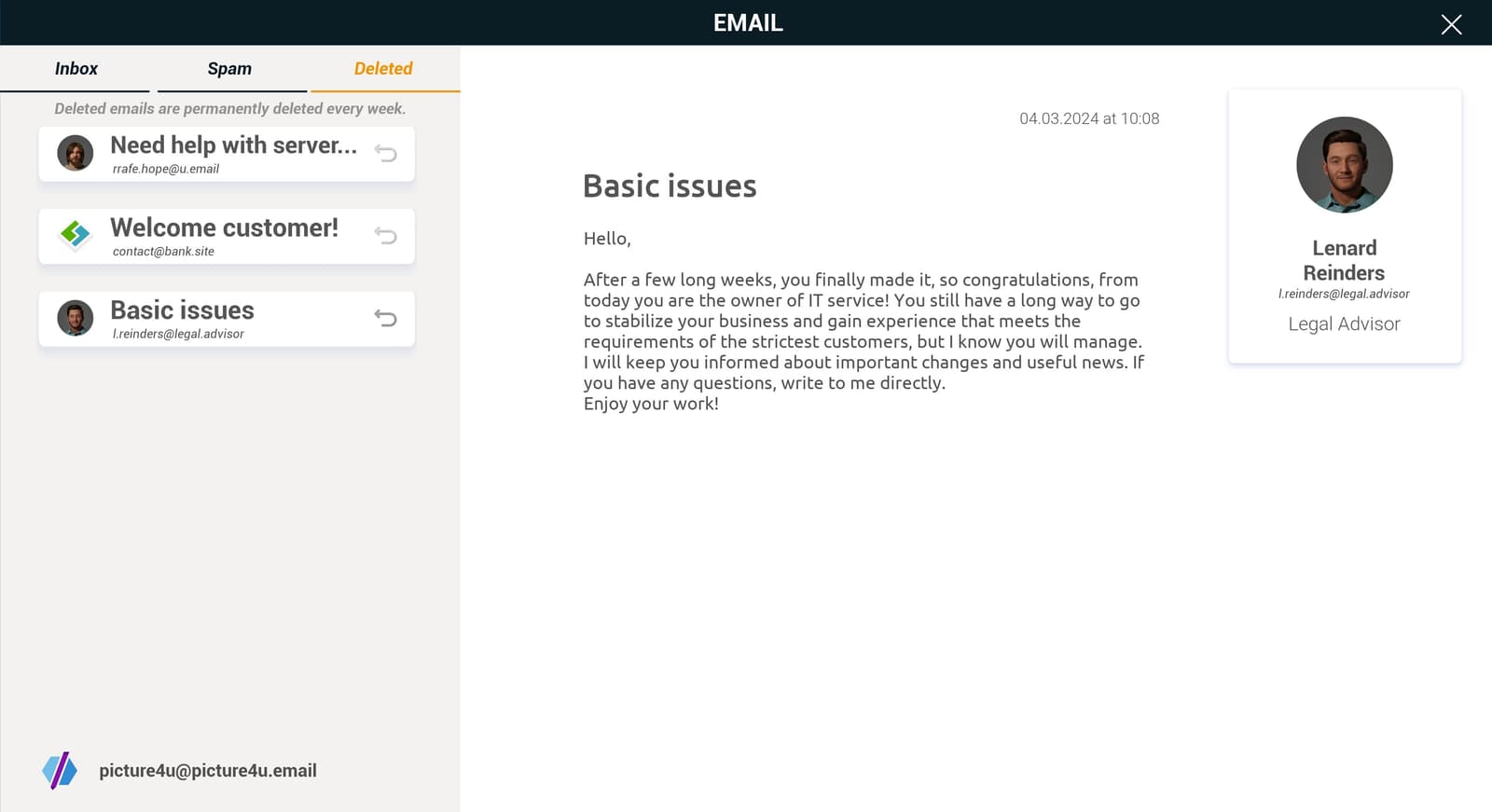This screenshot has width=1492, height=812.
Task: Click l.reinders avatar in the email list
Action: point(76,318)
